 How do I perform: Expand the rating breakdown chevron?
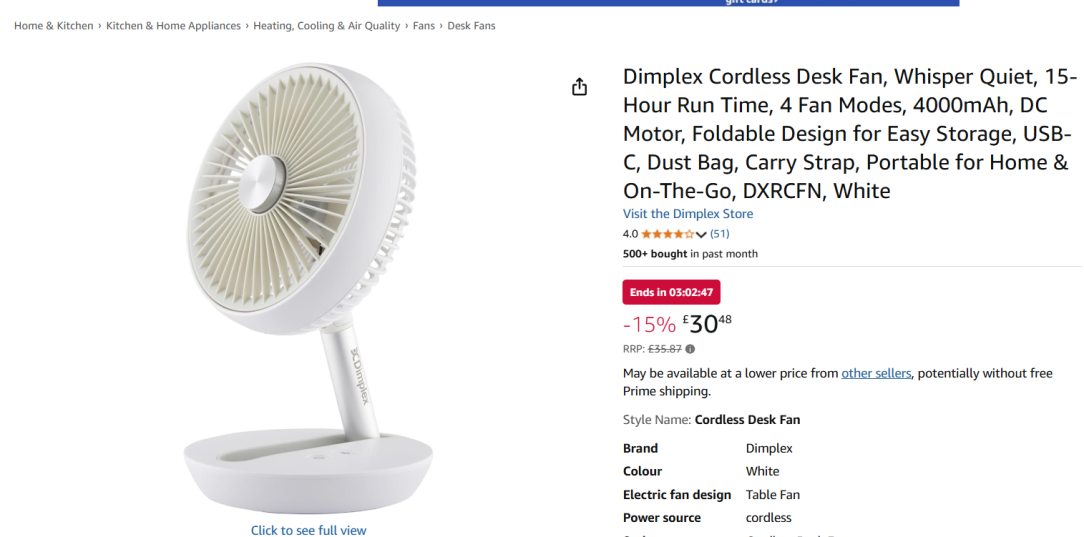701,234
